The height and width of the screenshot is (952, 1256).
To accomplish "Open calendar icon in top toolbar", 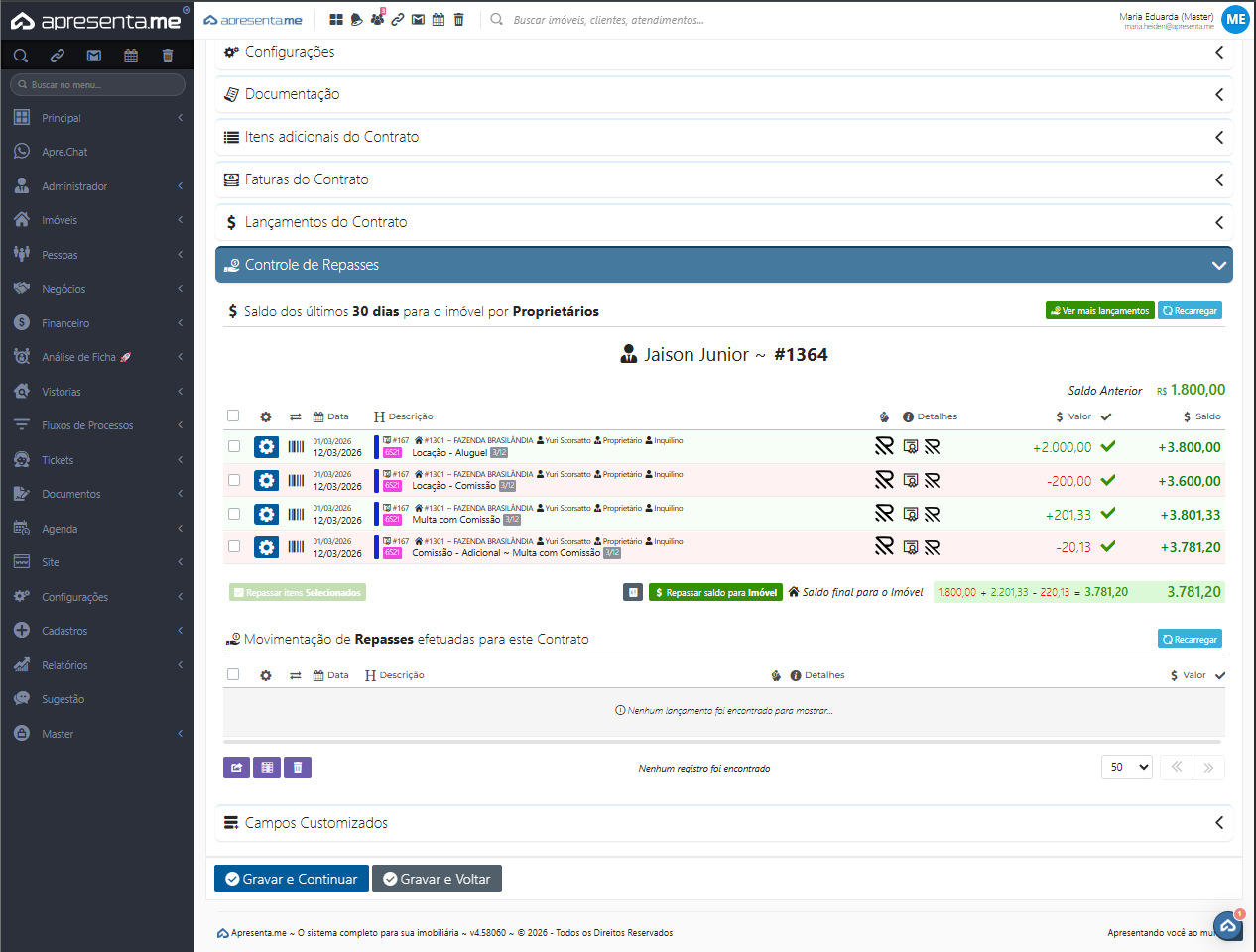I will point(439,20).
